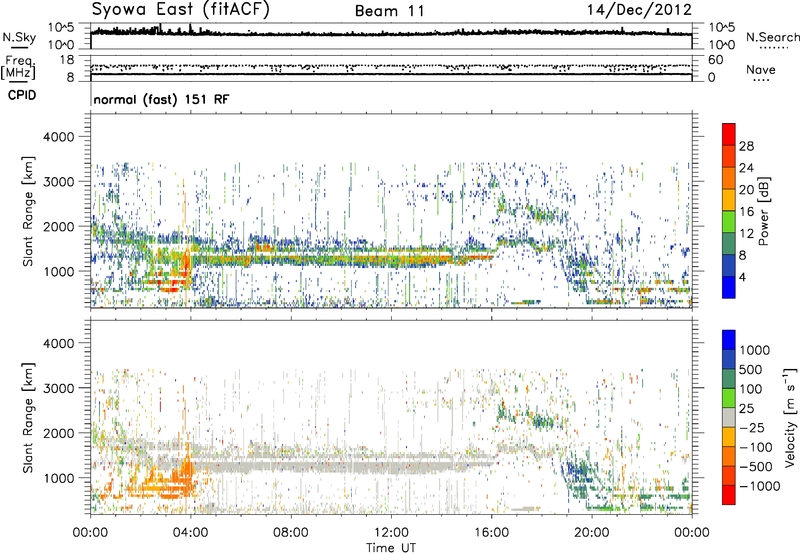Click the '04:00' time axis label

pos(190,533)
